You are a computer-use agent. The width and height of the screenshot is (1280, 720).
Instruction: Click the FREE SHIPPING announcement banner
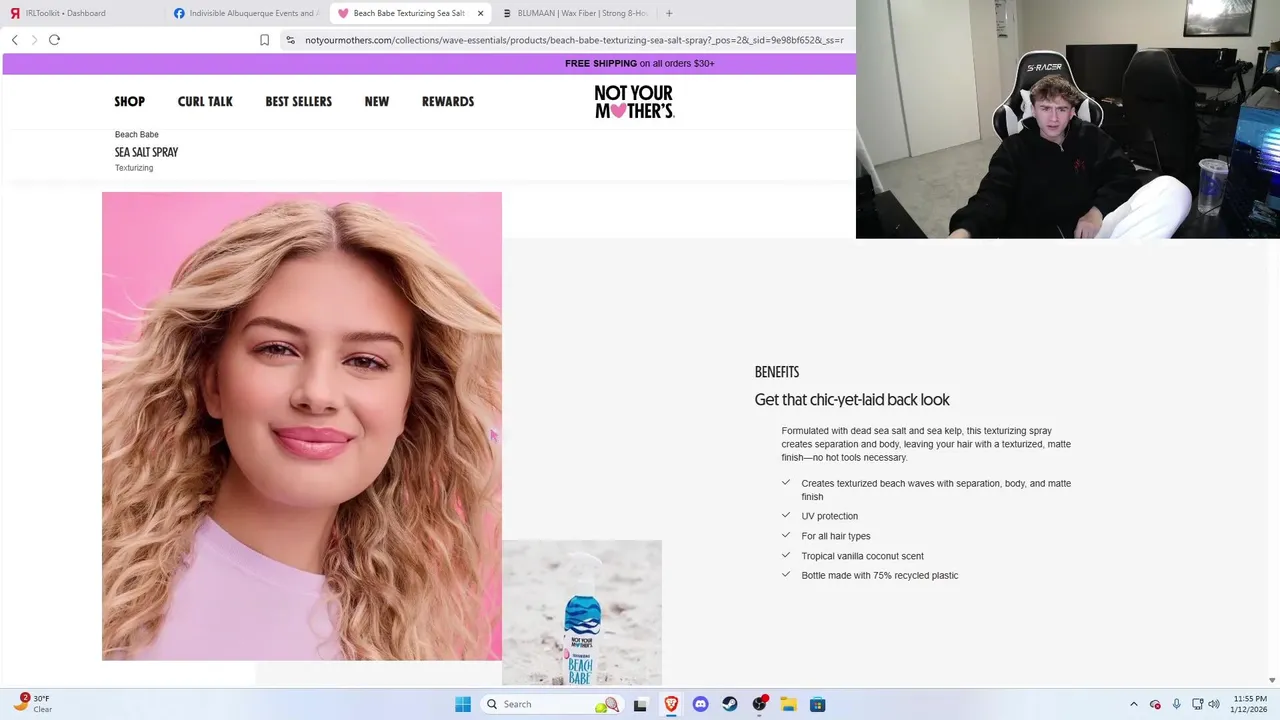coord(640,63)
